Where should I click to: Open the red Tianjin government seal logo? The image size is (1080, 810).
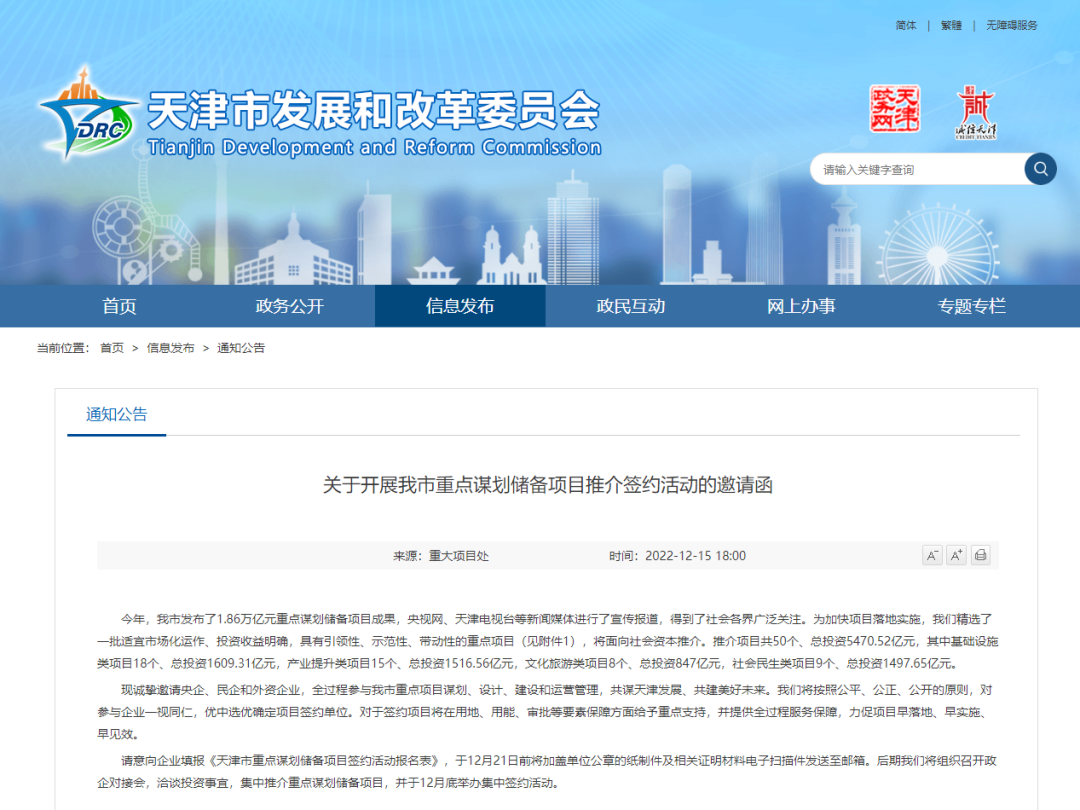[x=895, y=109]
